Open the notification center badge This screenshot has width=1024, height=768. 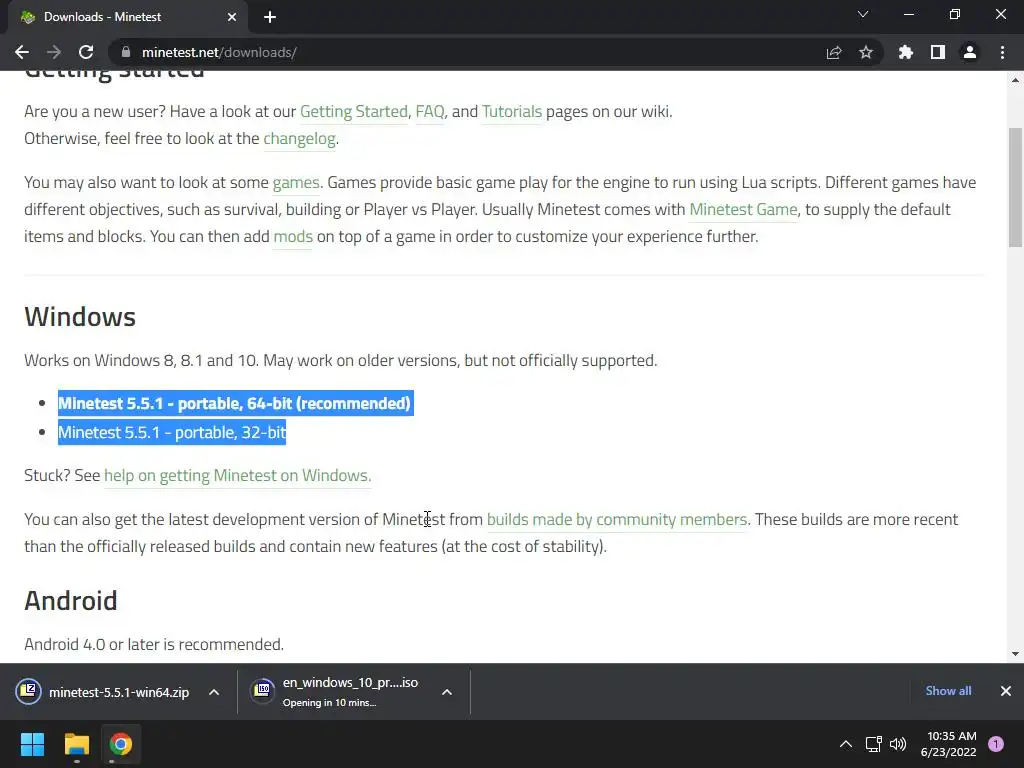(x=996, y=744)
